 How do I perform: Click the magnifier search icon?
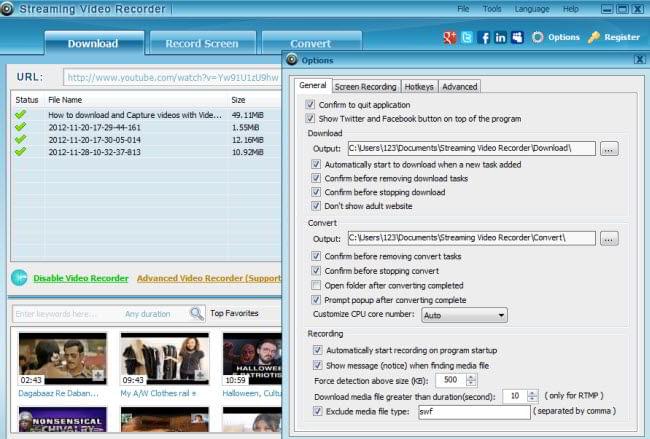(197, 314)
